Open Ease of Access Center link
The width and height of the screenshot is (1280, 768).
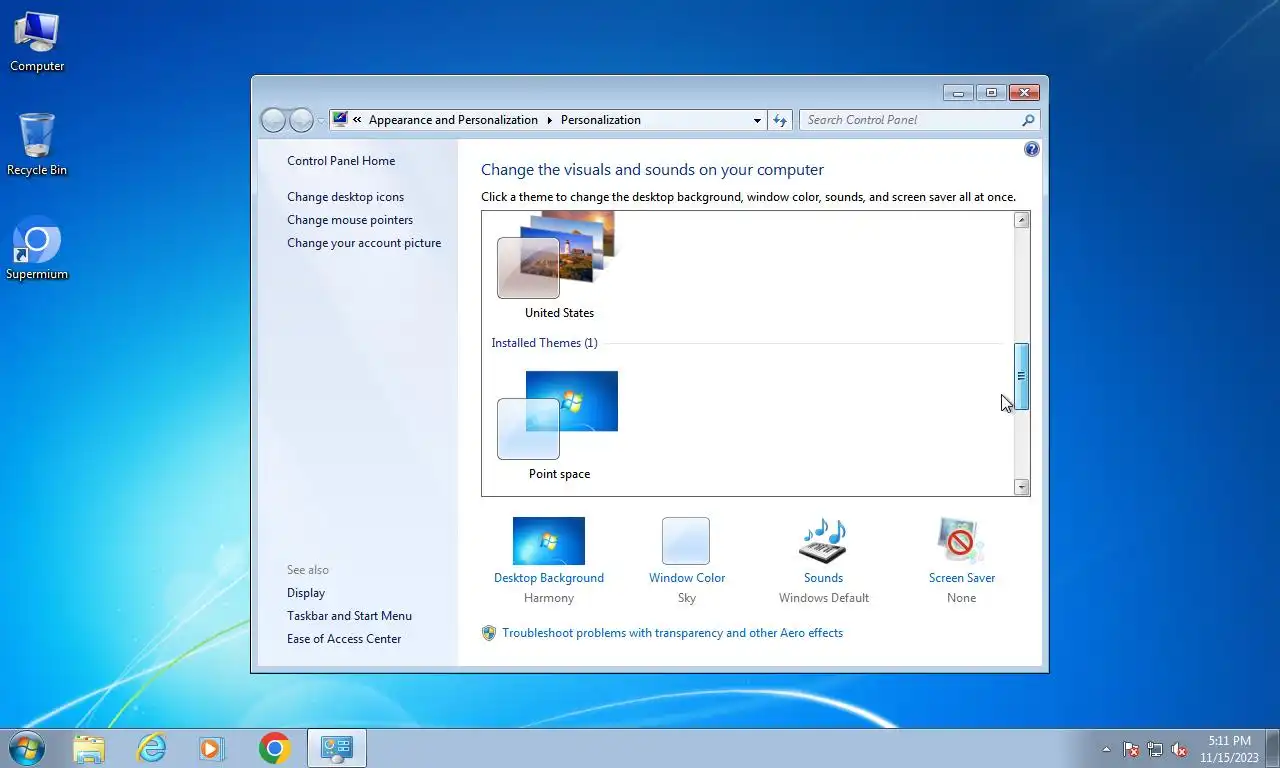(344, 639)
